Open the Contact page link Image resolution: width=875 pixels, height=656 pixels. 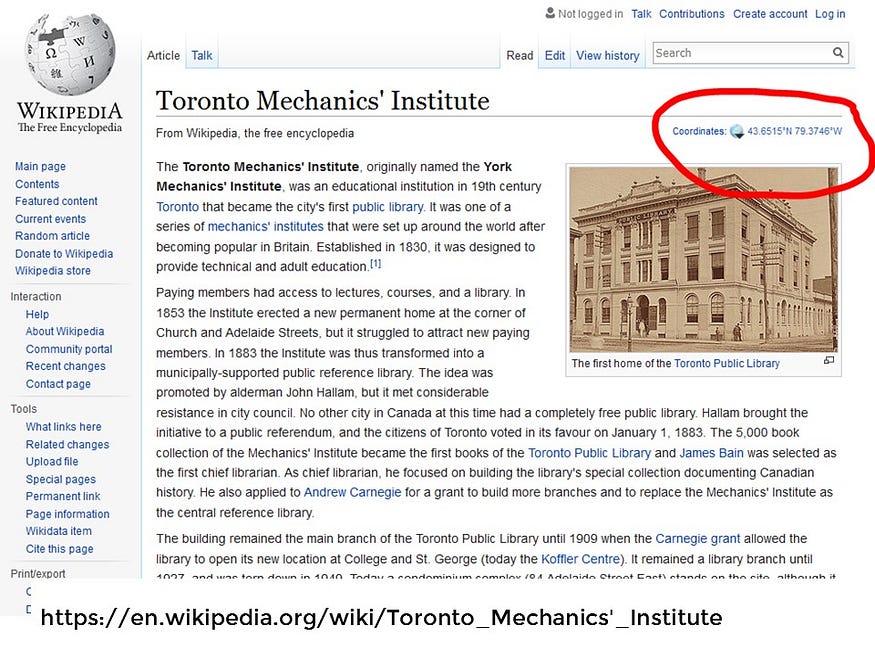point(58,384)
